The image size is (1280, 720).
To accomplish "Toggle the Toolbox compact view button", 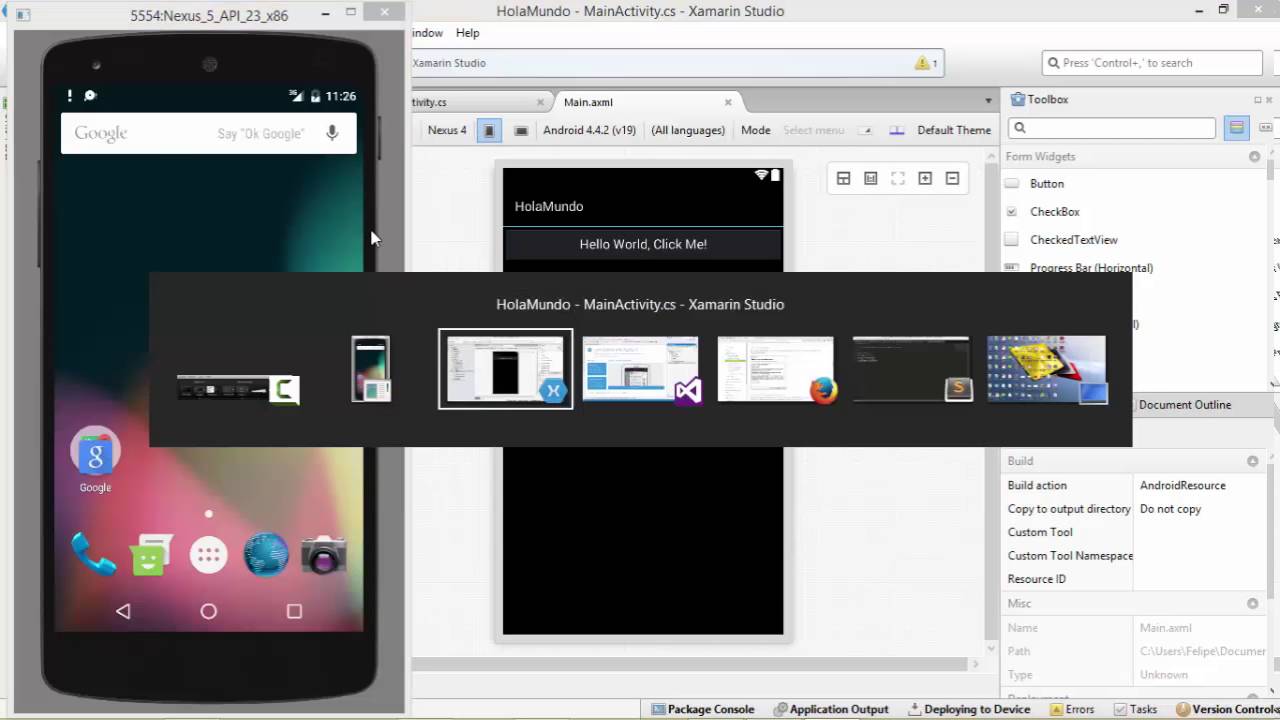I will click(x=1265, y=128).
